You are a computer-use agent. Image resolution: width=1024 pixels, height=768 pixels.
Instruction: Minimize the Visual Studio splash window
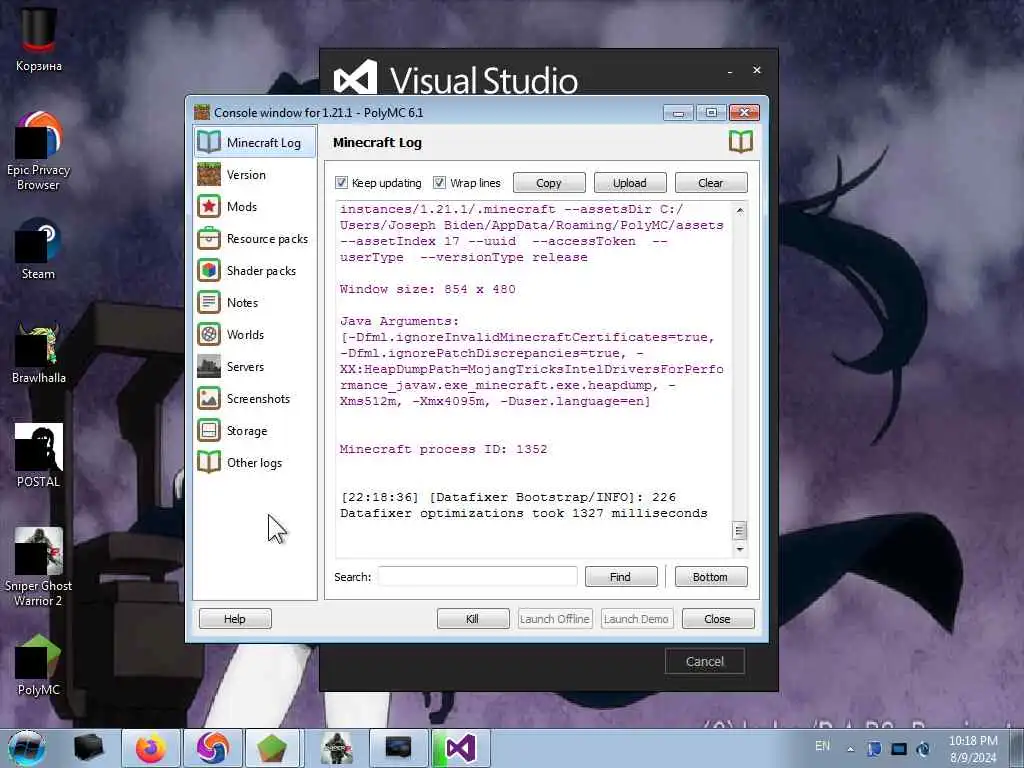(730, 71)
